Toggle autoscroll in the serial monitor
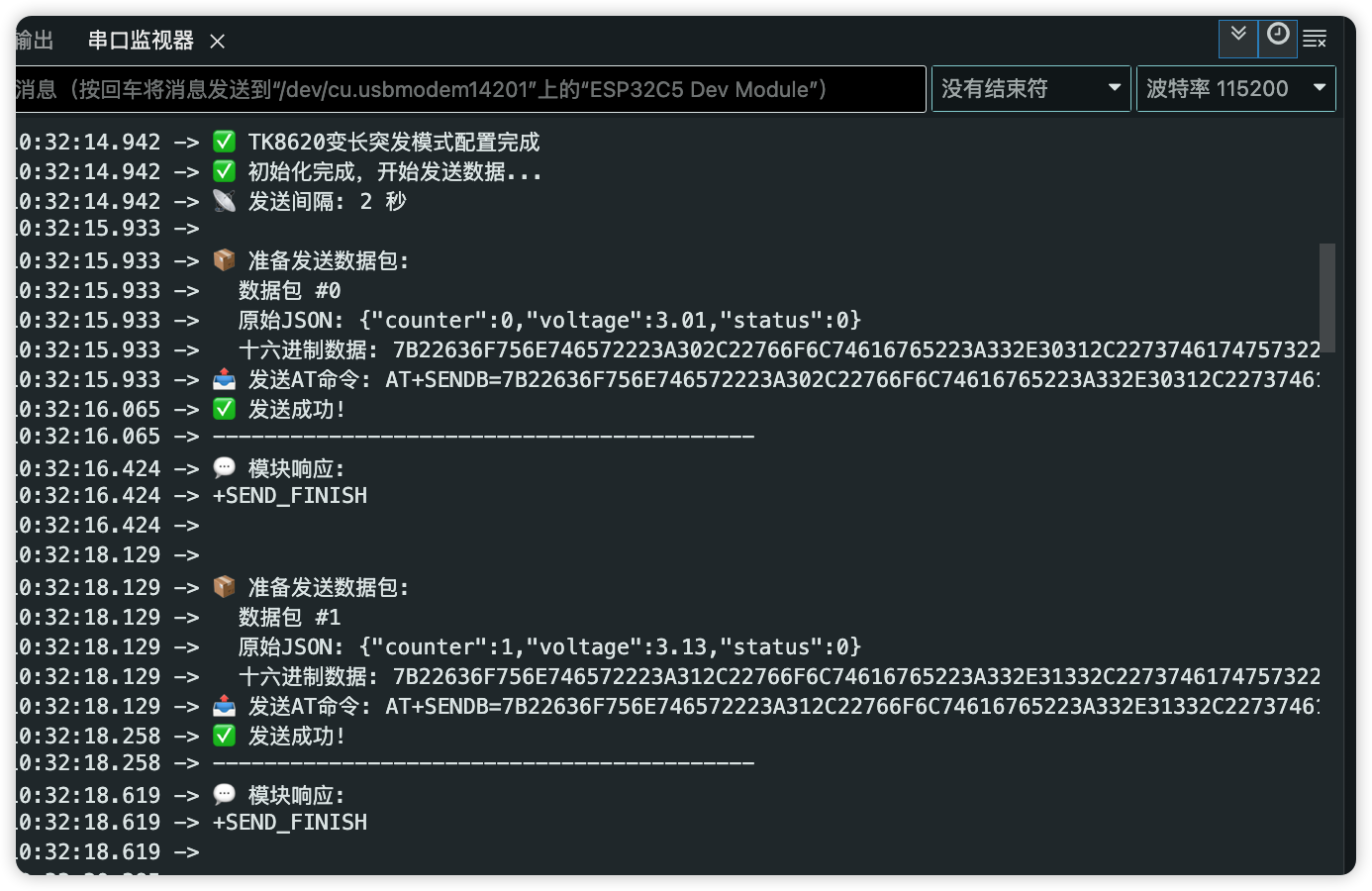This screenshot has width=1372, height=891. 1237,39
